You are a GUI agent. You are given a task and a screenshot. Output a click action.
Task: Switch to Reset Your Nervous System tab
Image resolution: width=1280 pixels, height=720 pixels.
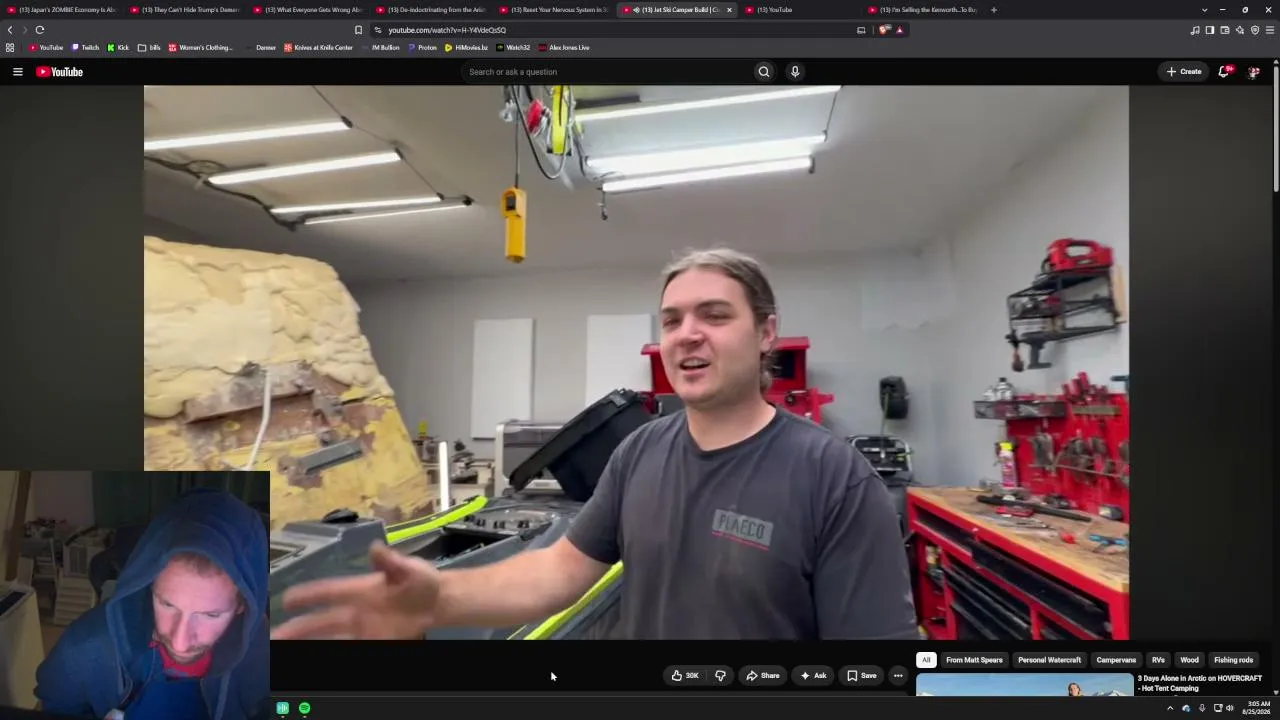tap(554, 10)
